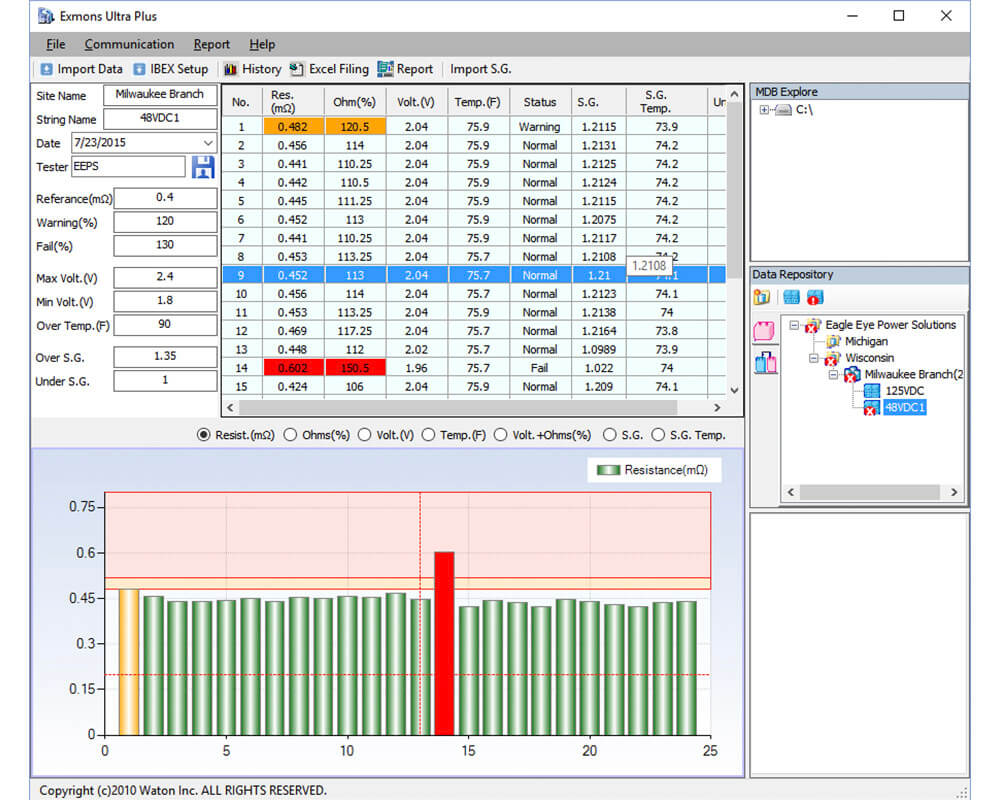1000x800 pixels.
Task: Click the Warning(%) input field
Action: (x=165, y=221)
